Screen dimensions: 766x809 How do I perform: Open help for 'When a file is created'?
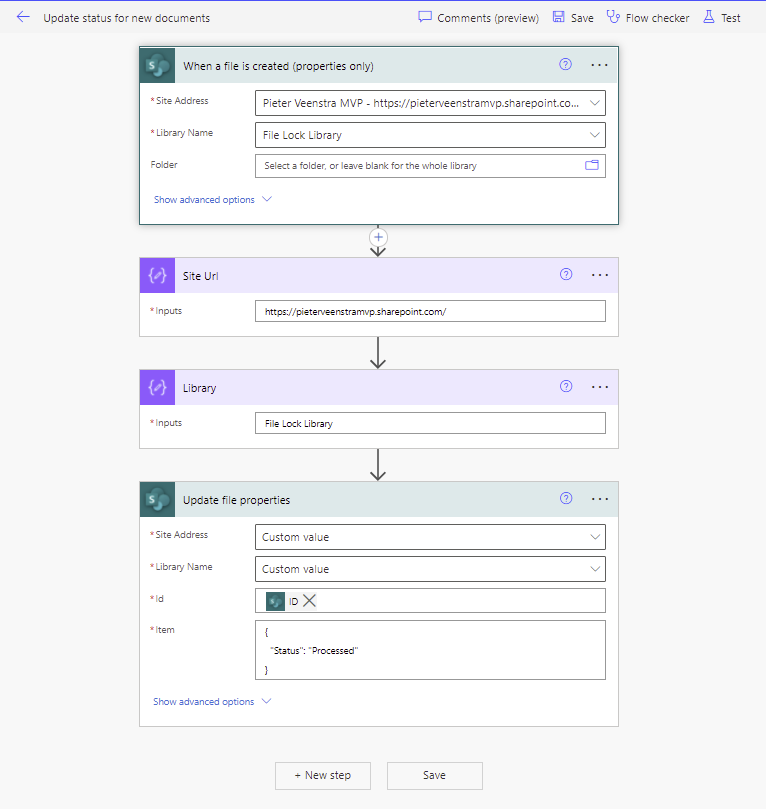(565, 64)
